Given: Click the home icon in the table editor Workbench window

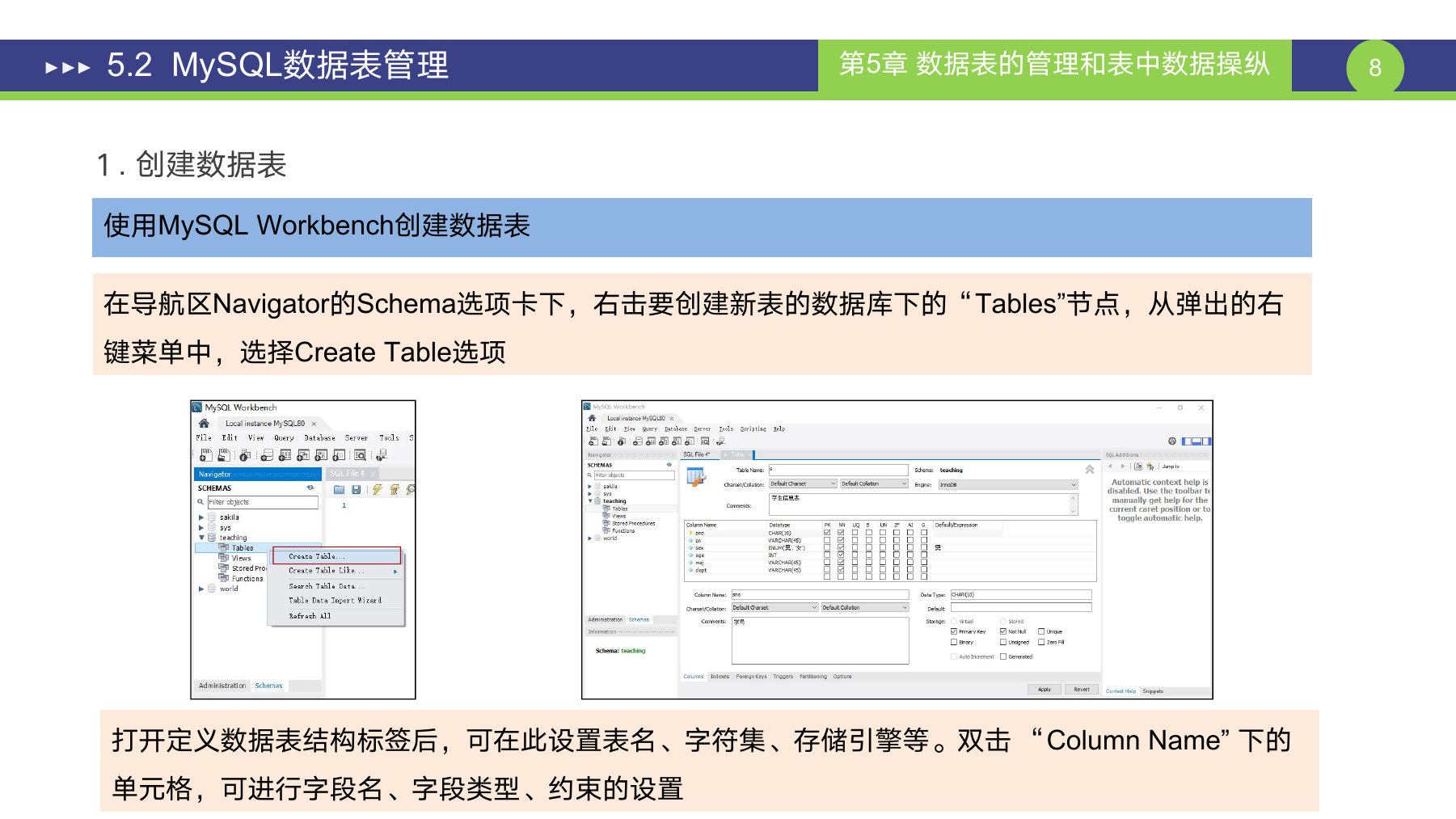Looking at the screenshot, I should (592, 418).
